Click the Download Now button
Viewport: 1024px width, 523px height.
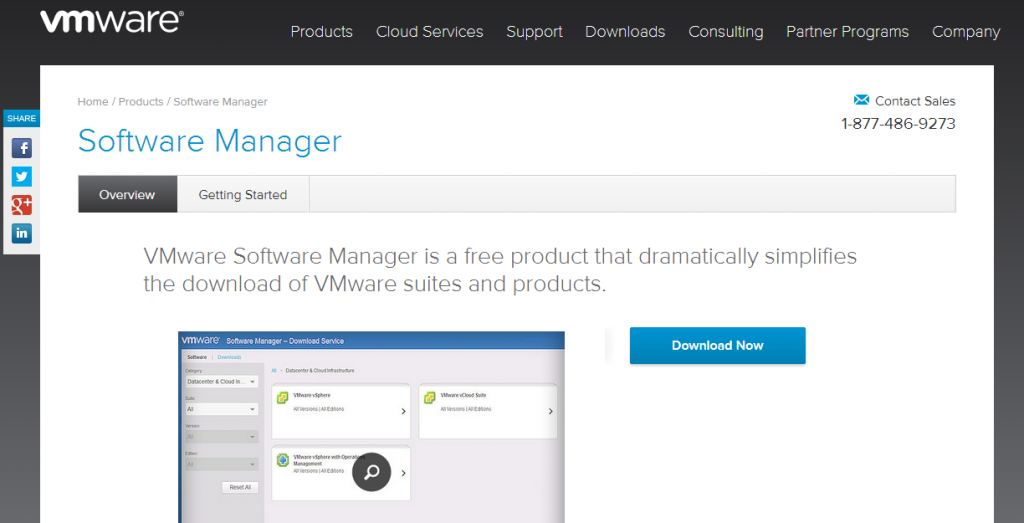click(717, 345)
